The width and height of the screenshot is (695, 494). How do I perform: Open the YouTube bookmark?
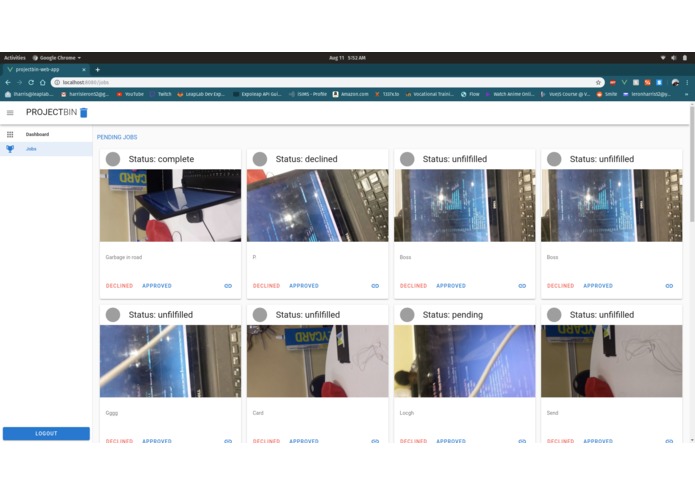[x=130, y=94]
